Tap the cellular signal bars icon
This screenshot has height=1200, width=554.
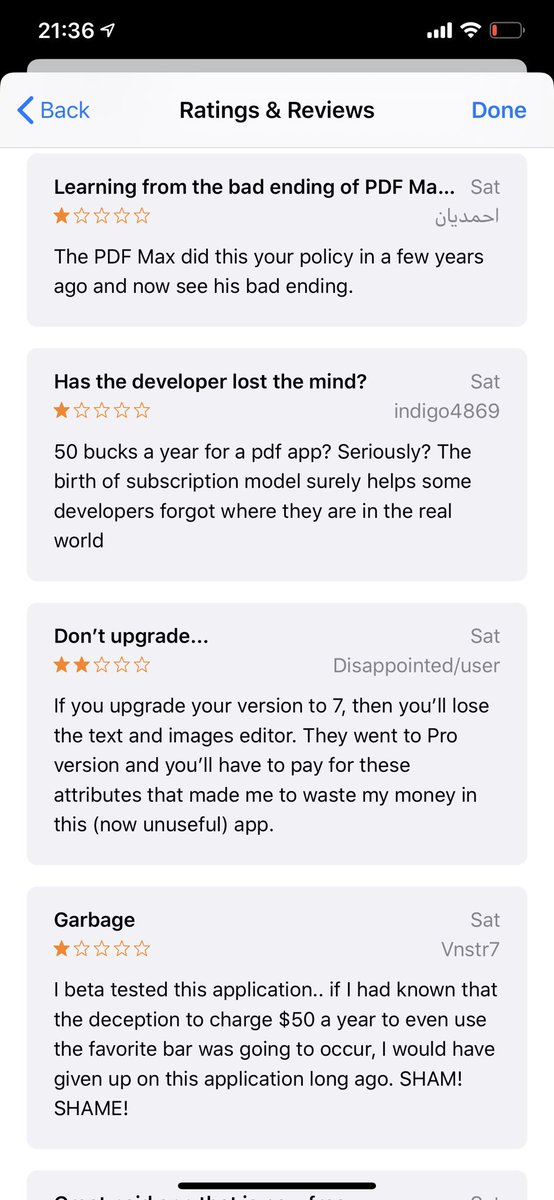pos(439,32)
